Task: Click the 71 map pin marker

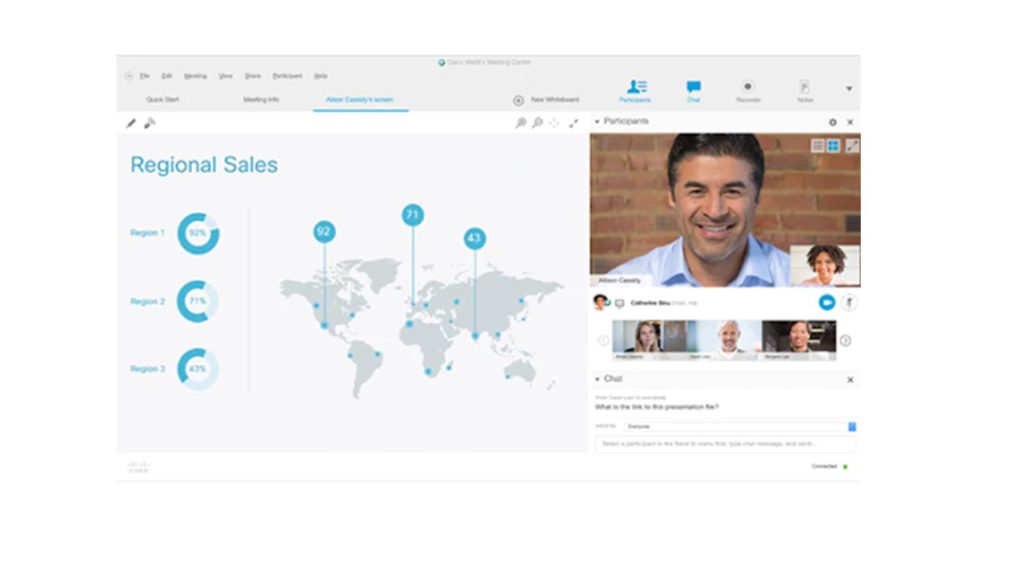Action: pos(412,215)
